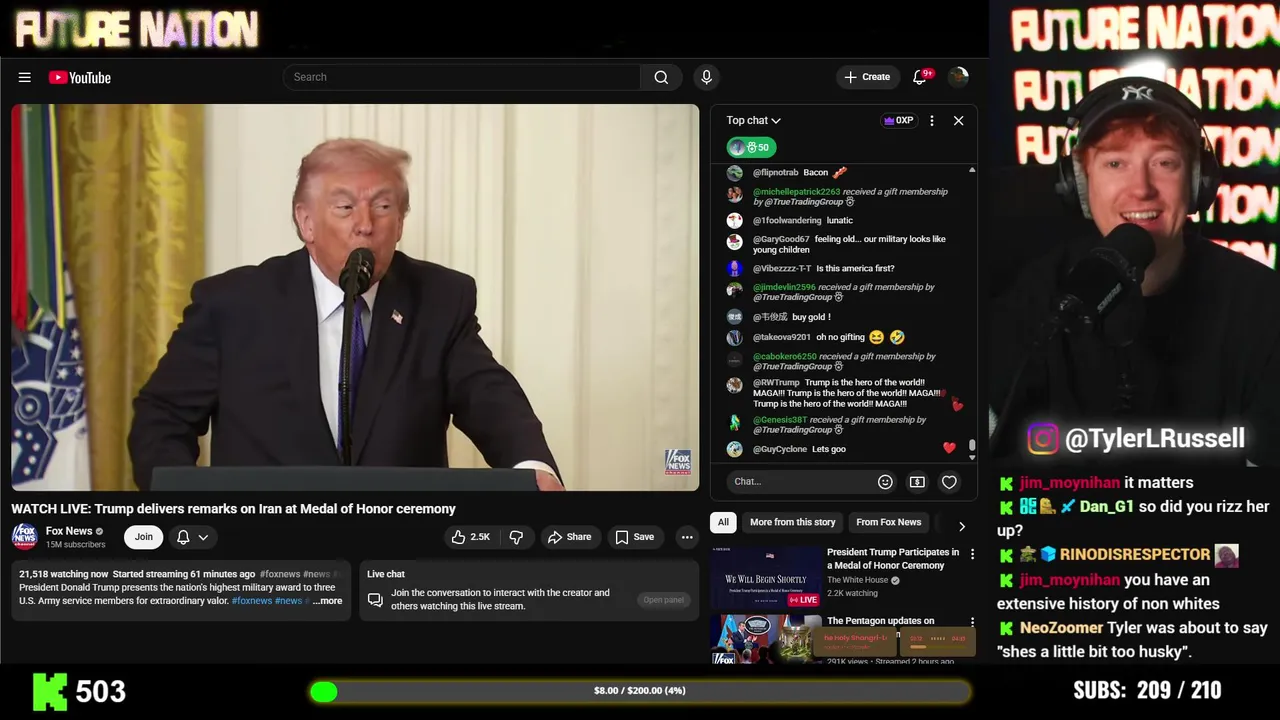This screenshot has width=1280, height=720.
Task: Click the live chat scrollbar
Action: pyautogui.click(x=971, y=446)
